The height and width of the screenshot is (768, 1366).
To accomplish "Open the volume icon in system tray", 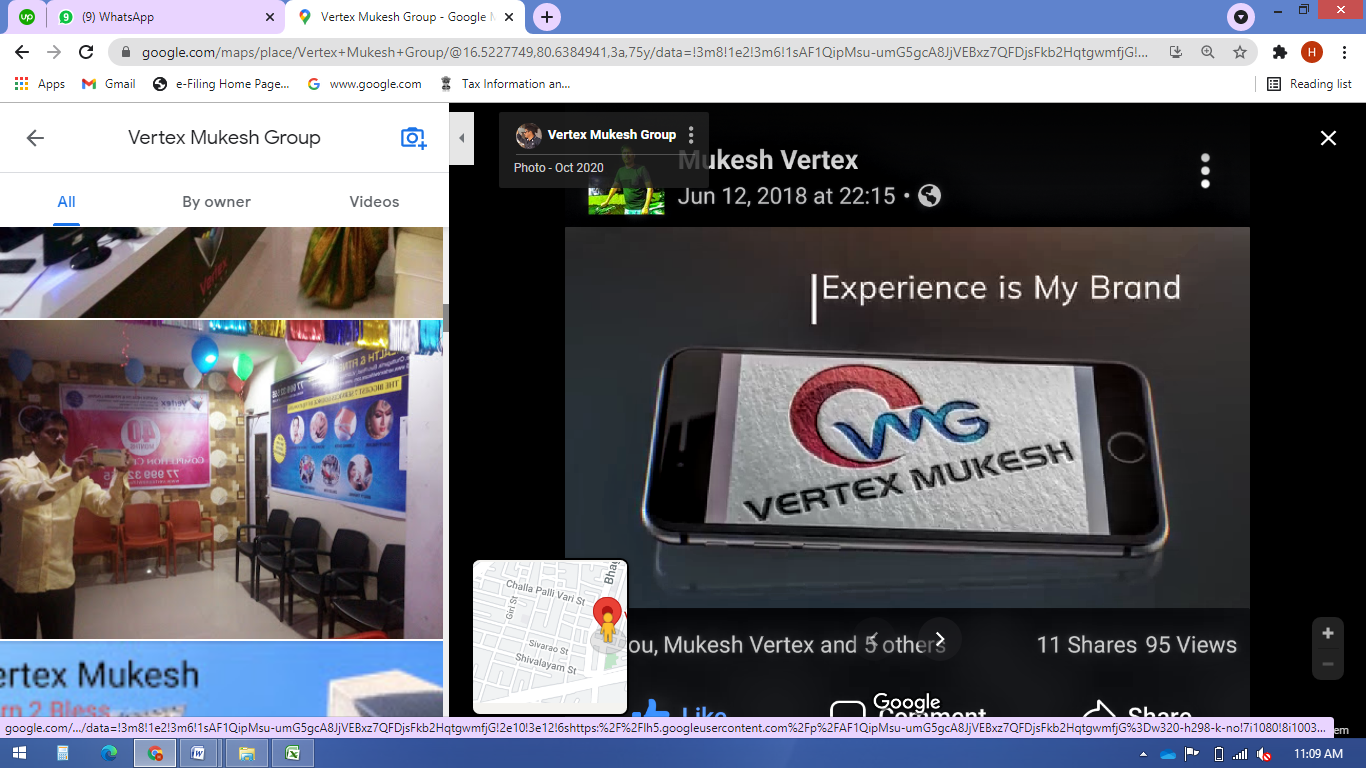I will pyautogui.click(x=1265, y=753).
